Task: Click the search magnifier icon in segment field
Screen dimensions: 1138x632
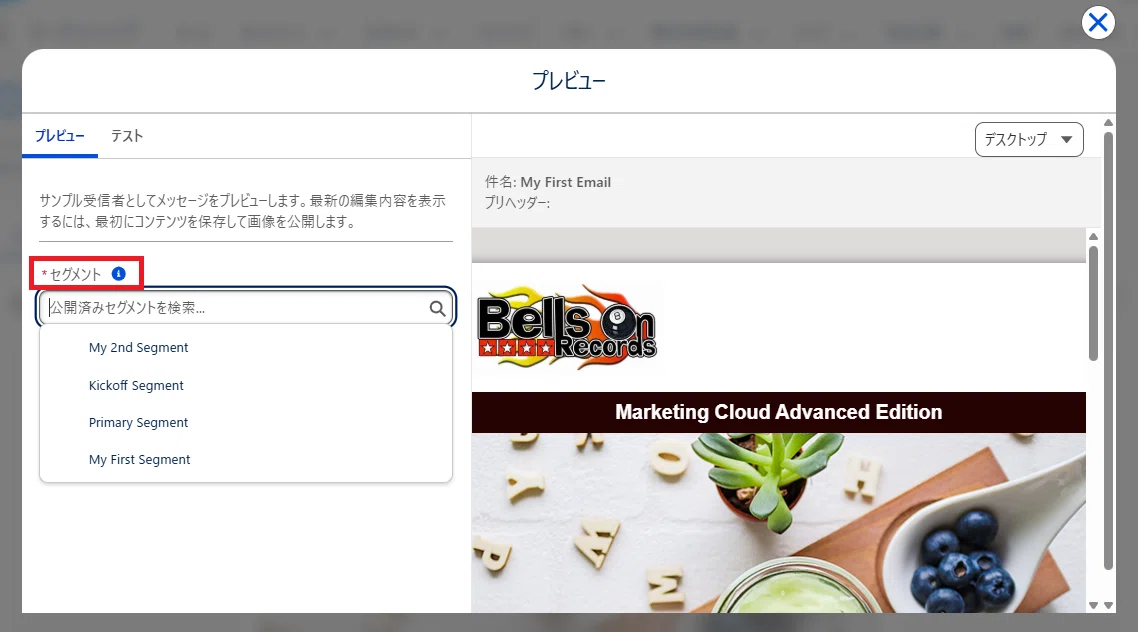Action: click(437, 308)
